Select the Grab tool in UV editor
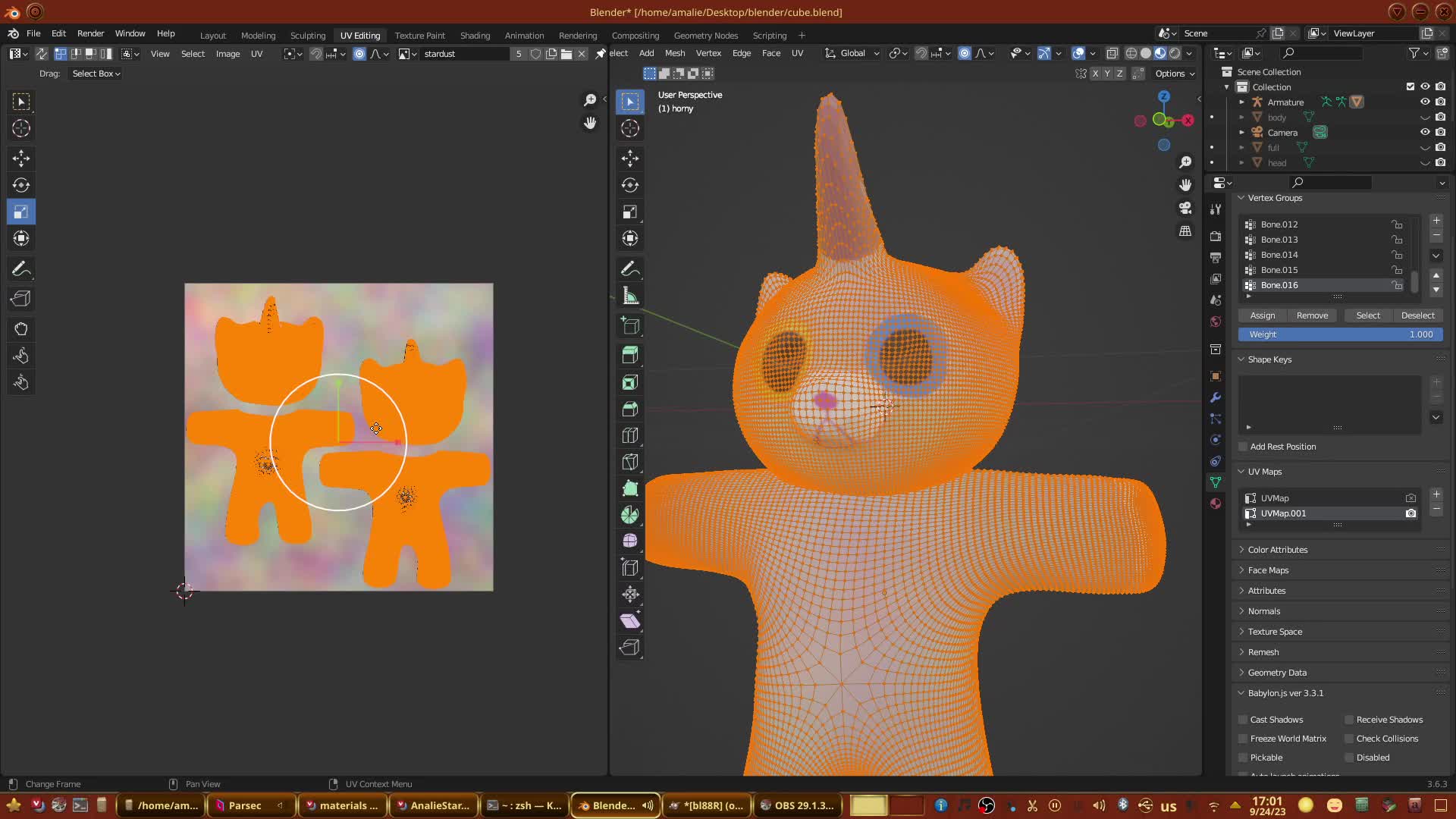 click(x=21, y=329)
